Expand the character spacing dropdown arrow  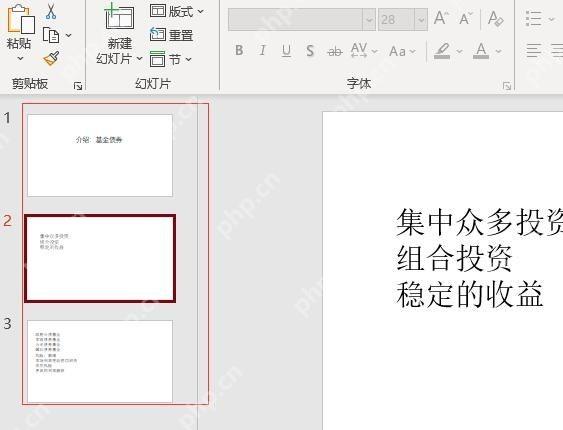click(x=374, y=52)
